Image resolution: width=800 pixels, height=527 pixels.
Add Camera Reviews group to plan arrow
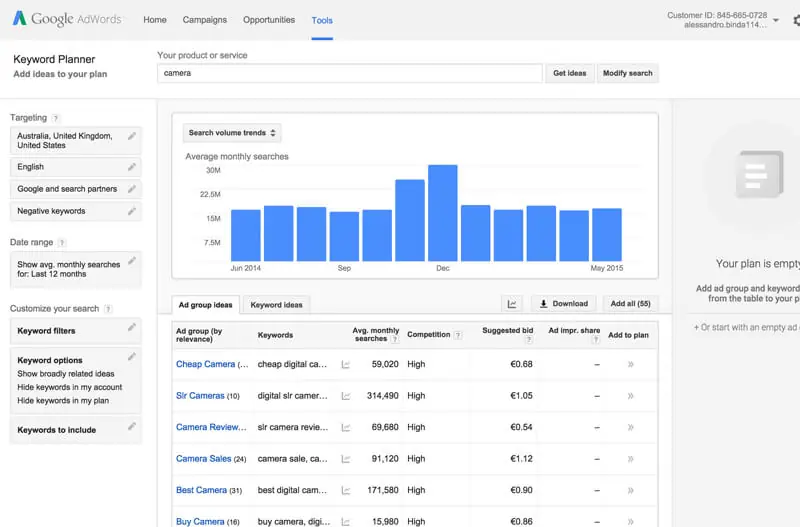click(631, 428)
